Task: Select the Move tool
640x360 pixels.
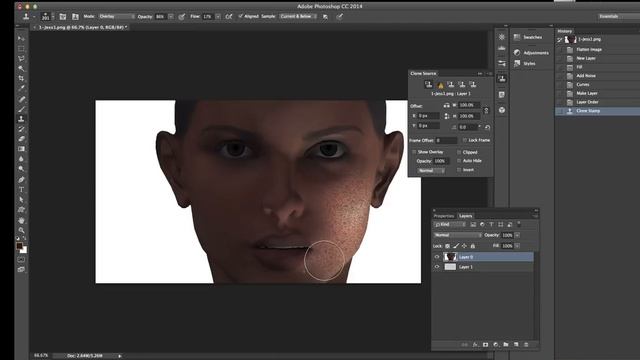Action: point(21,38)
